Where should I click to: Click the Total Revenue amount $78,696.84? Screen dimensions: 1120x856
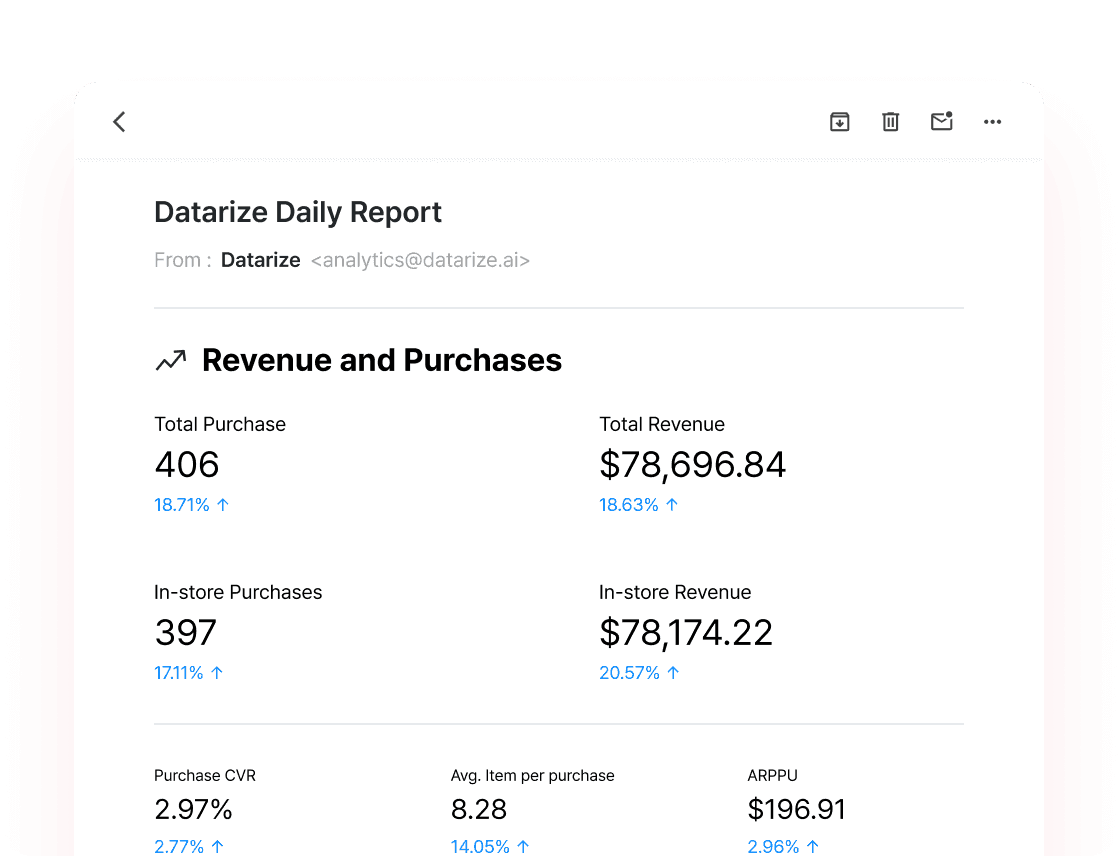coord(692,464)
